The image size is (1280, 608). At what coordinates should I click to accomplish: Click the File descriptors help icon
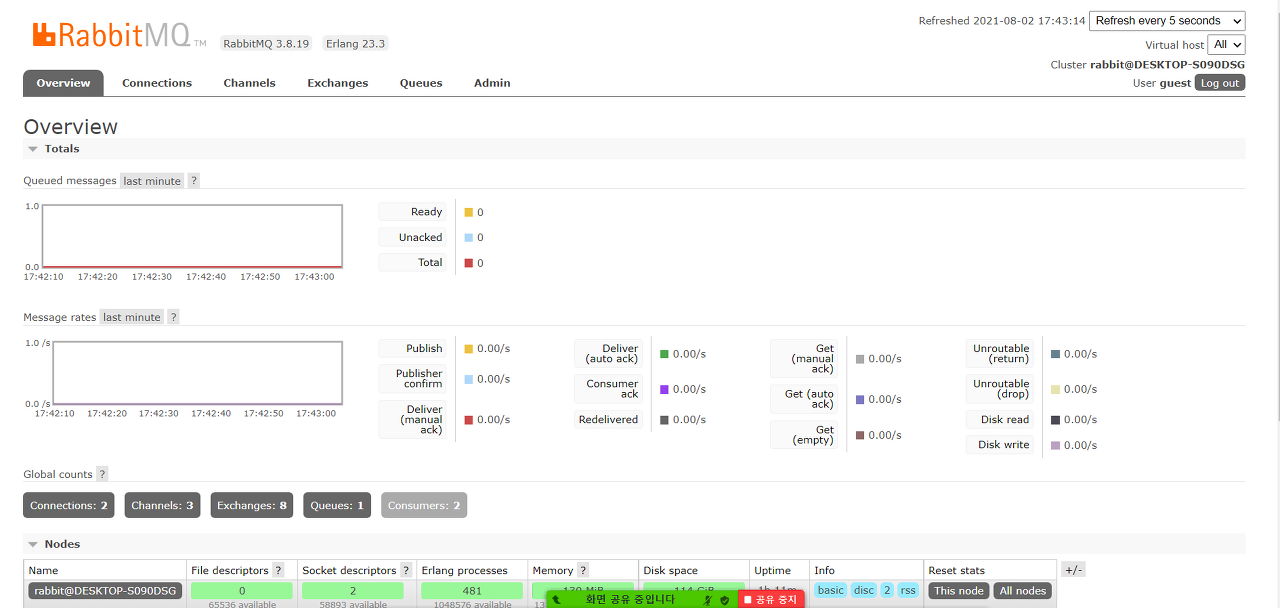[x=278, y=570]
